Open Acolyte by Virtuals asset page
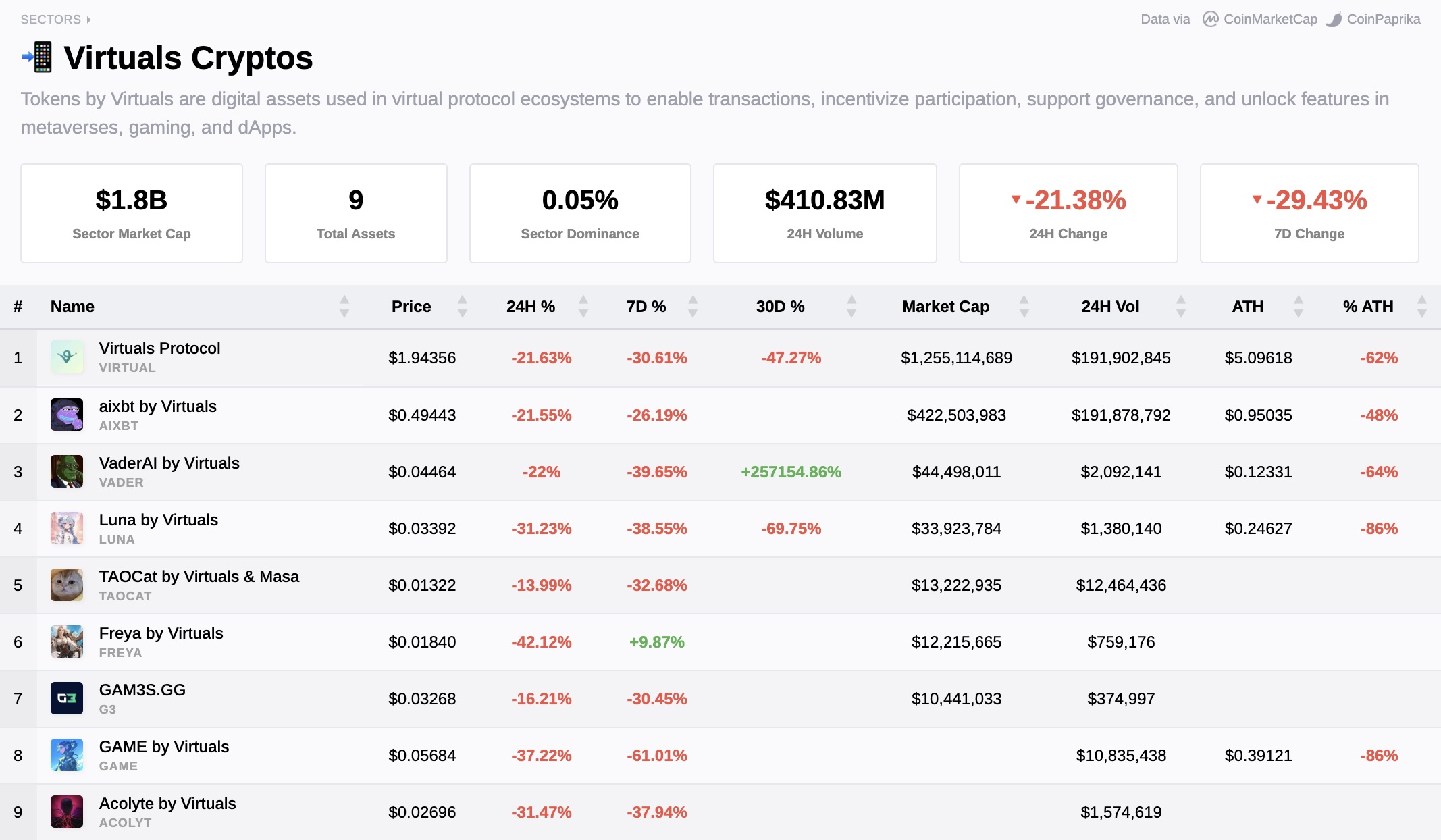Screen dimensions: 1441x840 click(167, 804)
